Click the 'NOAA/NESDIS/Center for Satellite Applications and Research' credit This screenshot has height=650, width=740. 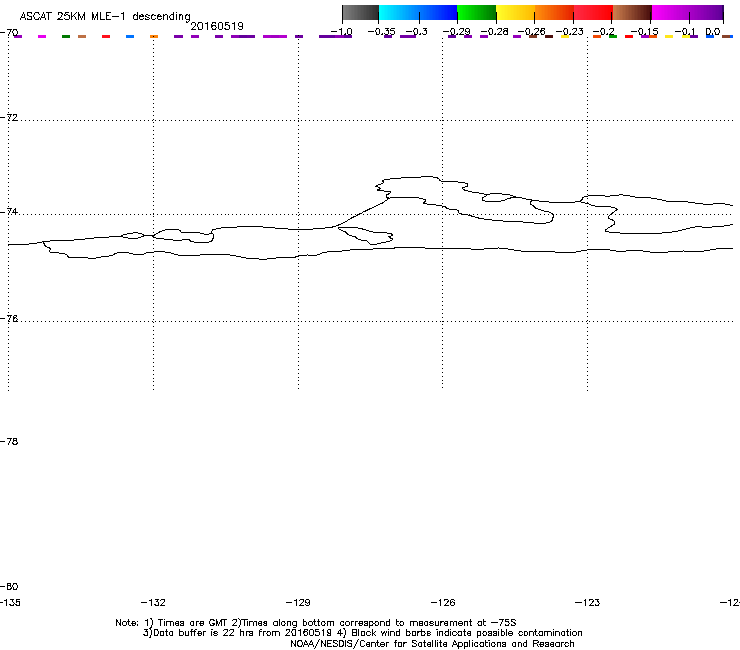[432, 644]
